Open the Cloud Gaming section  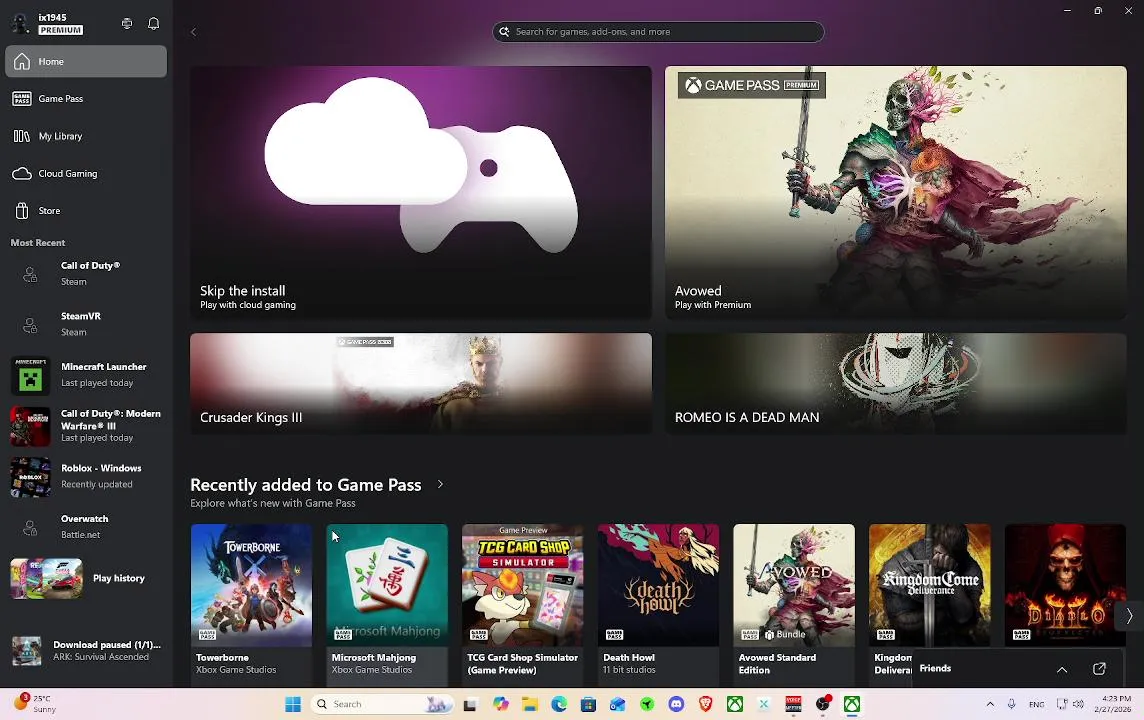86,174
